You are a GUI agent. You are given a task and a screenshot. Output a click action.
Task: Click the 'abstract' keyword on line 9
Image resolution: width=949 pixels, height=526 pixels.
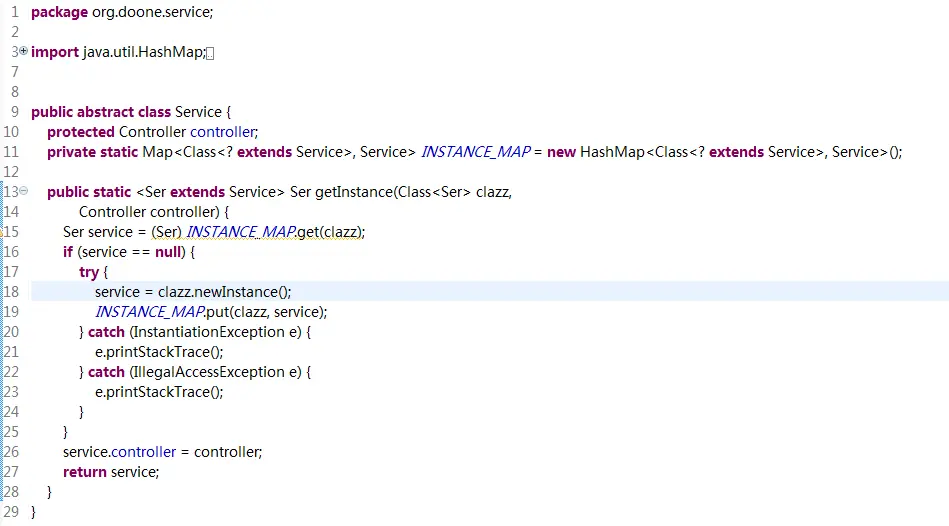point(105,112)
